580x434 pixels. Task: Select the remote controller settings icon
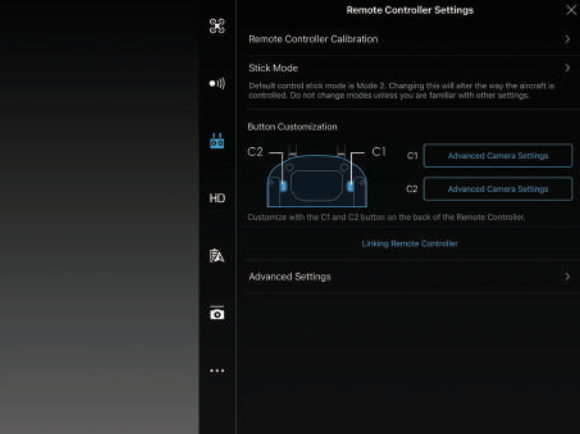tap(217, 141)
